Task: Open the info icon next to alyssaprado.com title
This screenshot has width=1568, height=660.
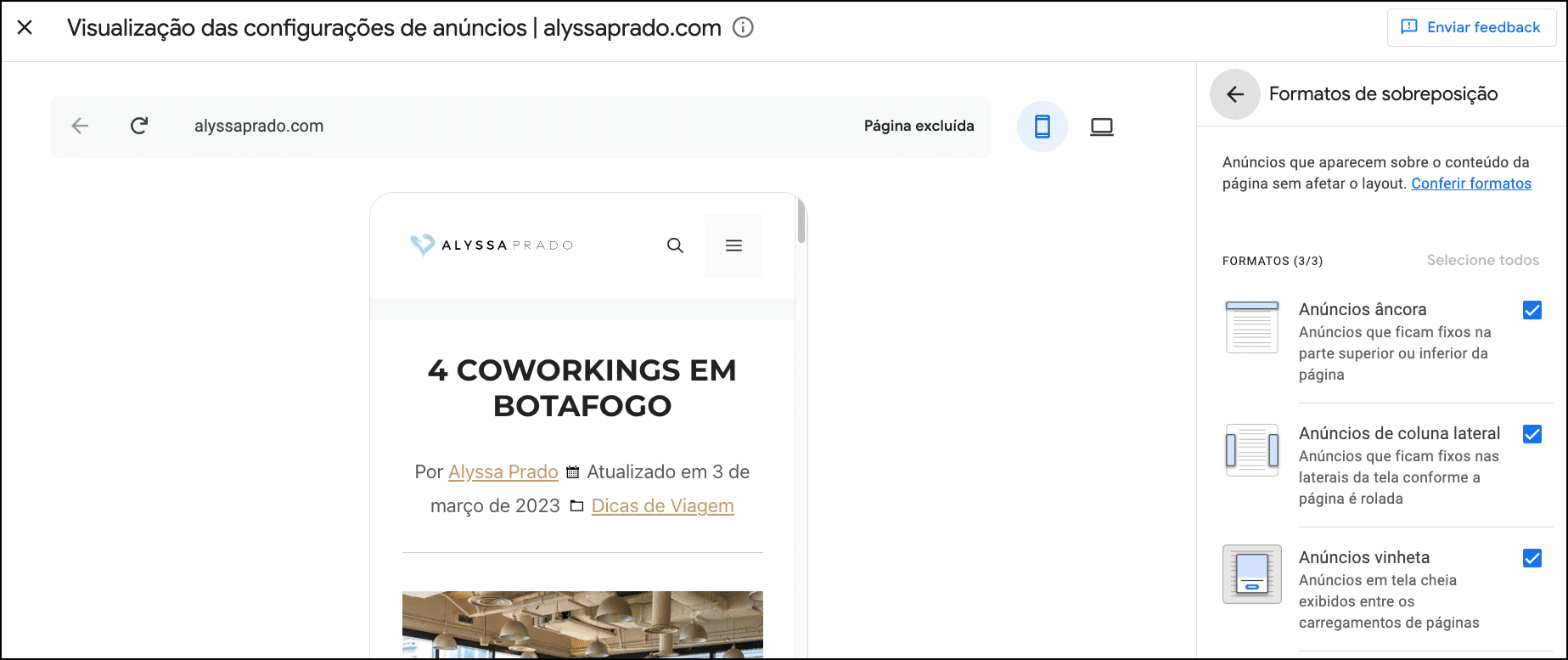Action: [x=743, y=28]
